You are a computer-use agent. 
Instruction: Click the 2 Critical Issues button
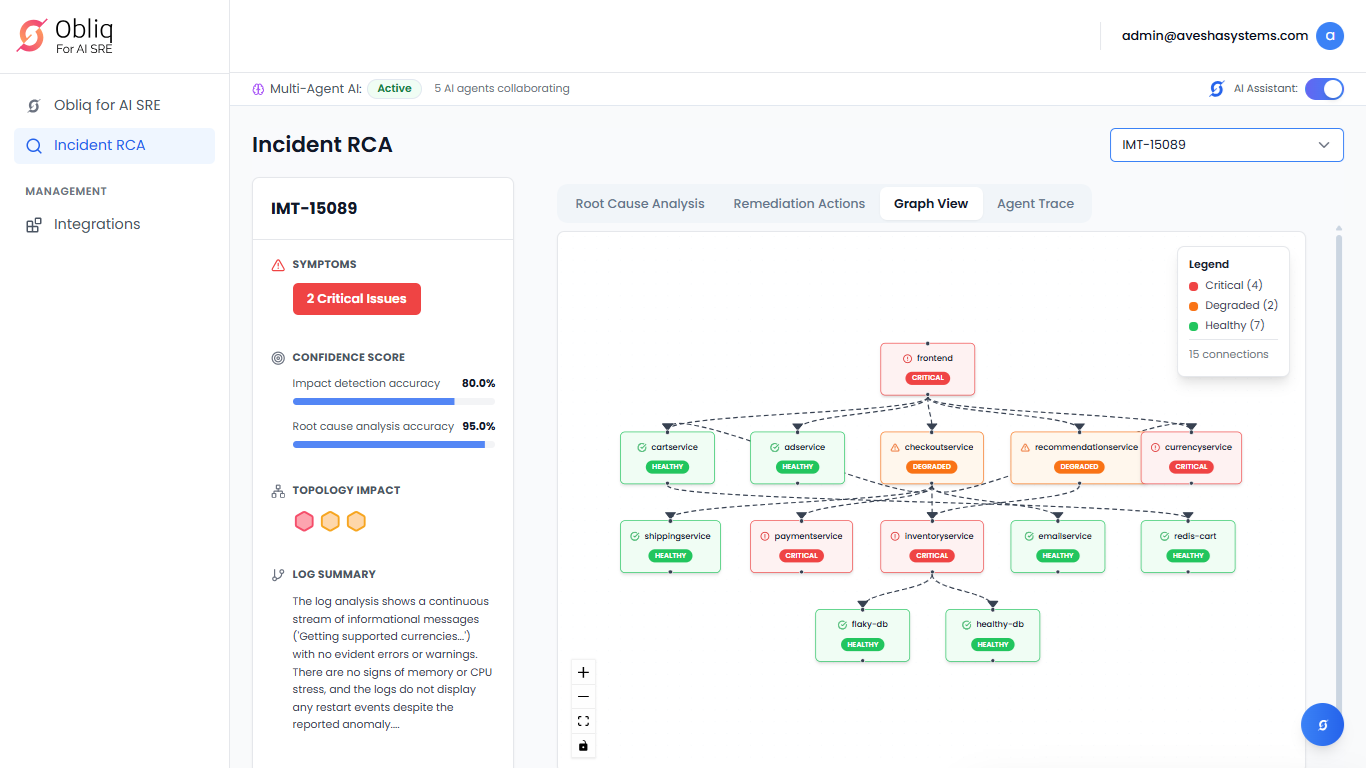(x=356, y=299)
